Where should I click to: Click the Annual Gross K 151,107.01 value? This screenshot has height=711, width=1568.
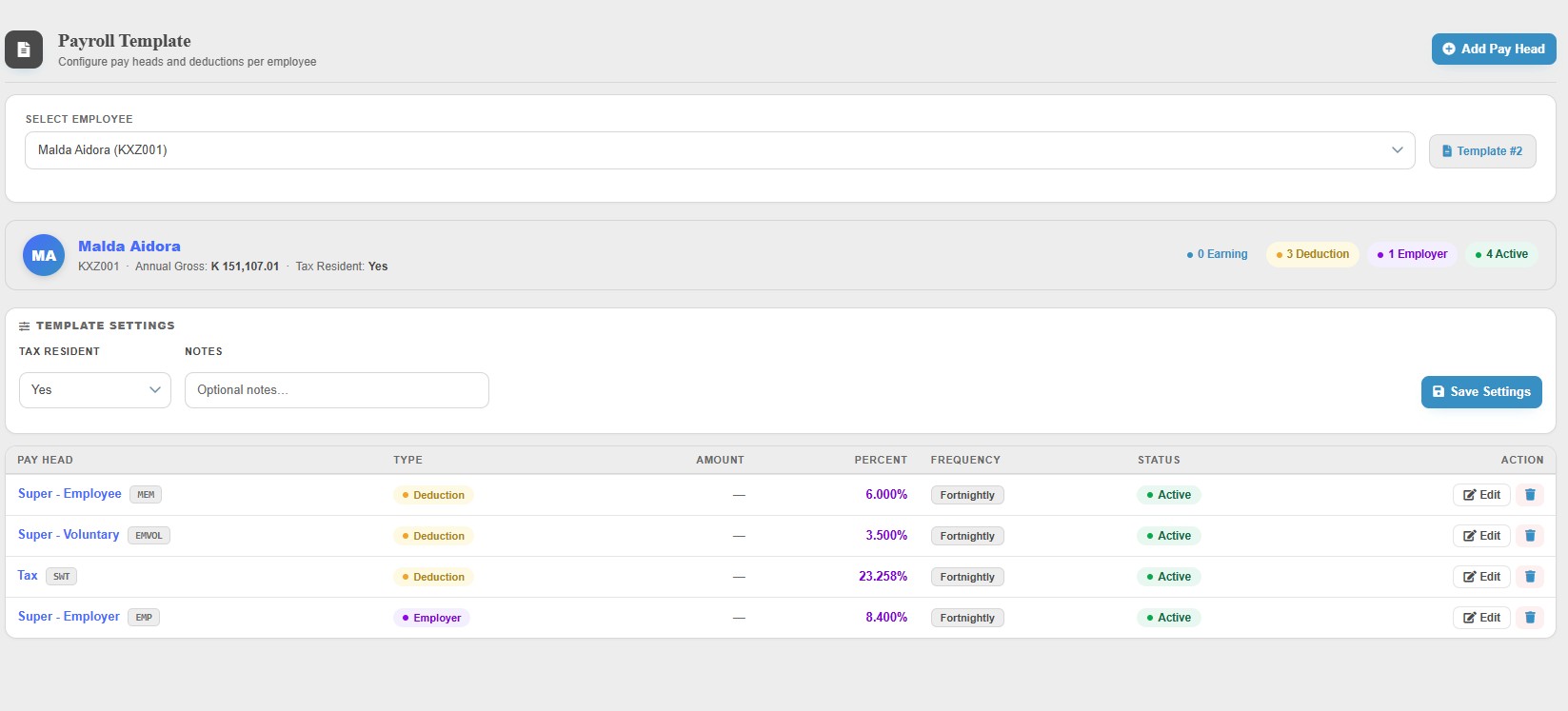245,267
